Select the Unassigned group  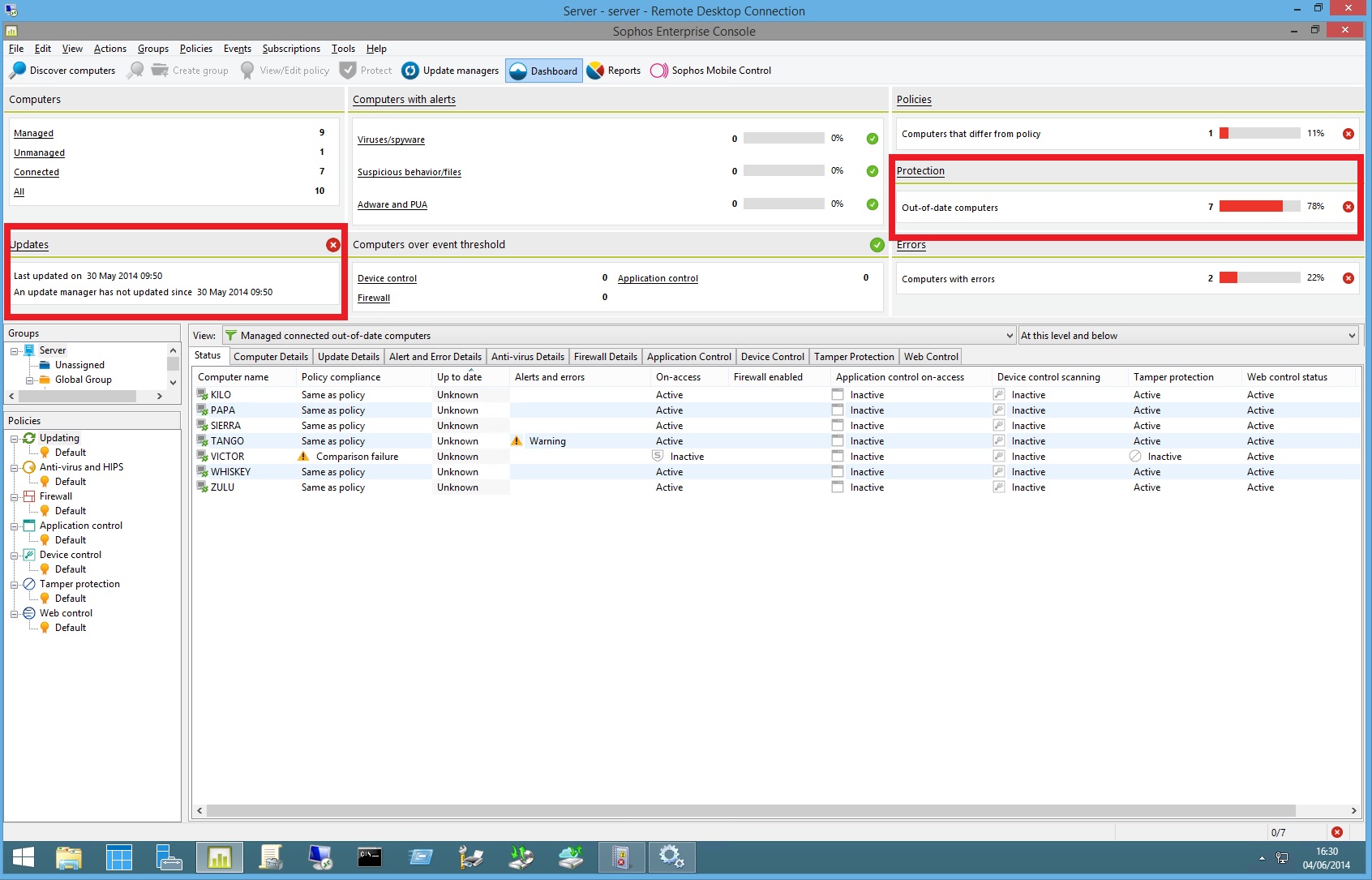79,365
